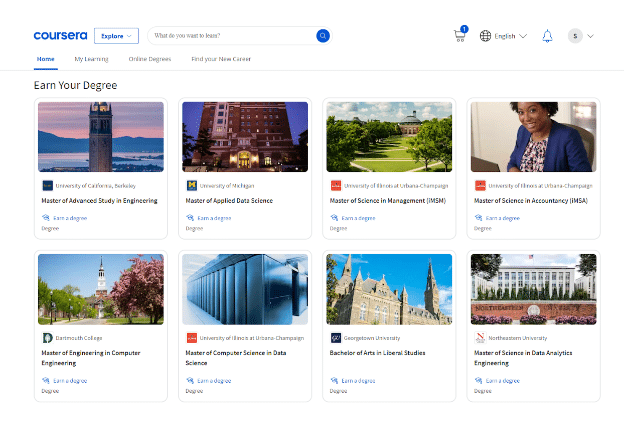Image resolution: width=624 pixels, height=446 pixels.
Task: Click the Georgetown gothic building image
Action: (x=389, y=289)
